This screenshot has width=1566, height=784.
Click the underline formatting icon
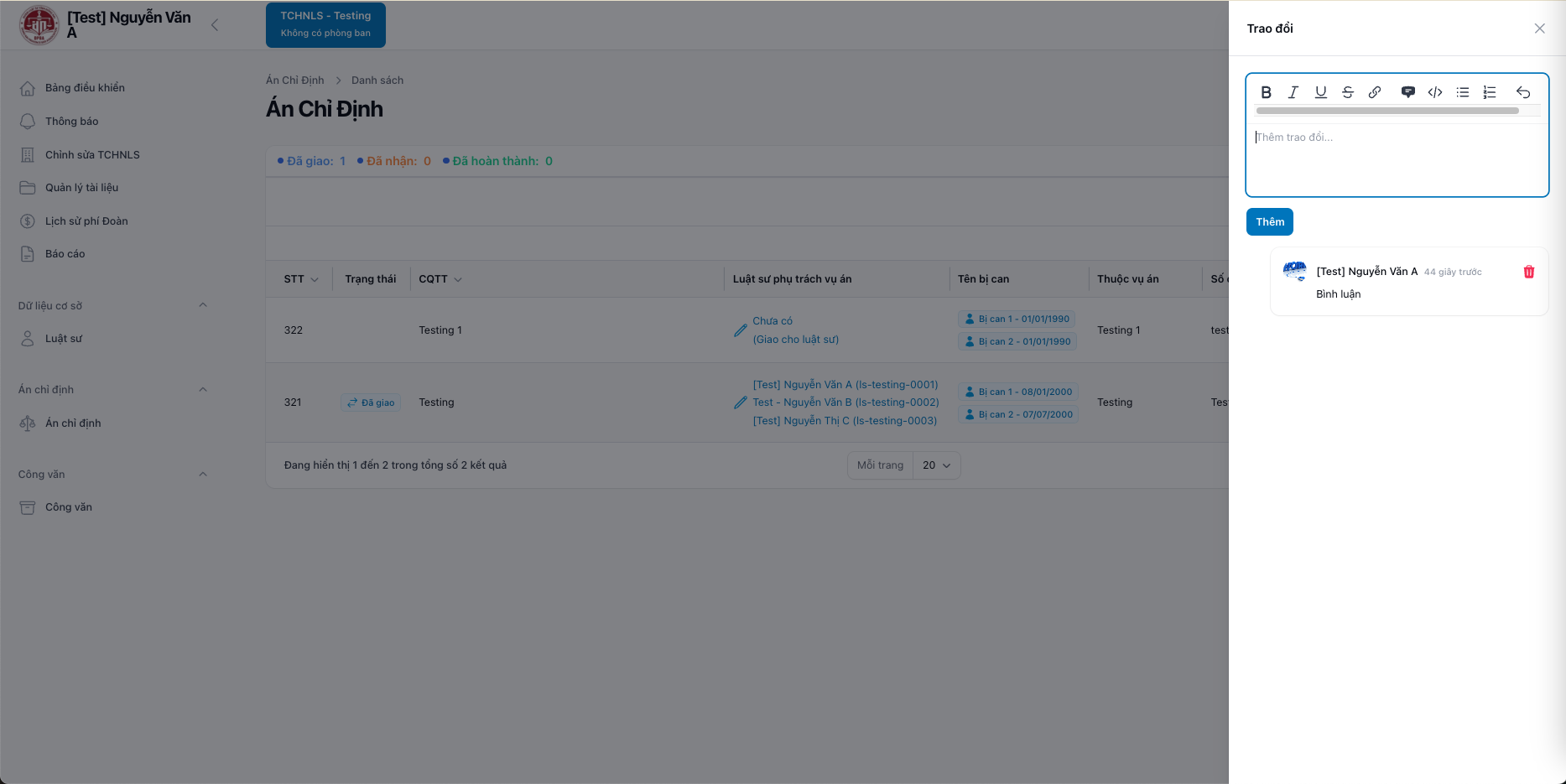click(1320, 92)
